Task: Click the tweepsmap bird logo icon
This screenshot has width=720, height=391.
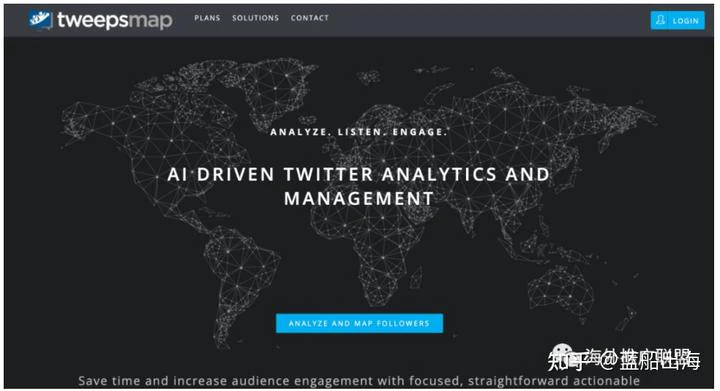Action: [40, 20]
